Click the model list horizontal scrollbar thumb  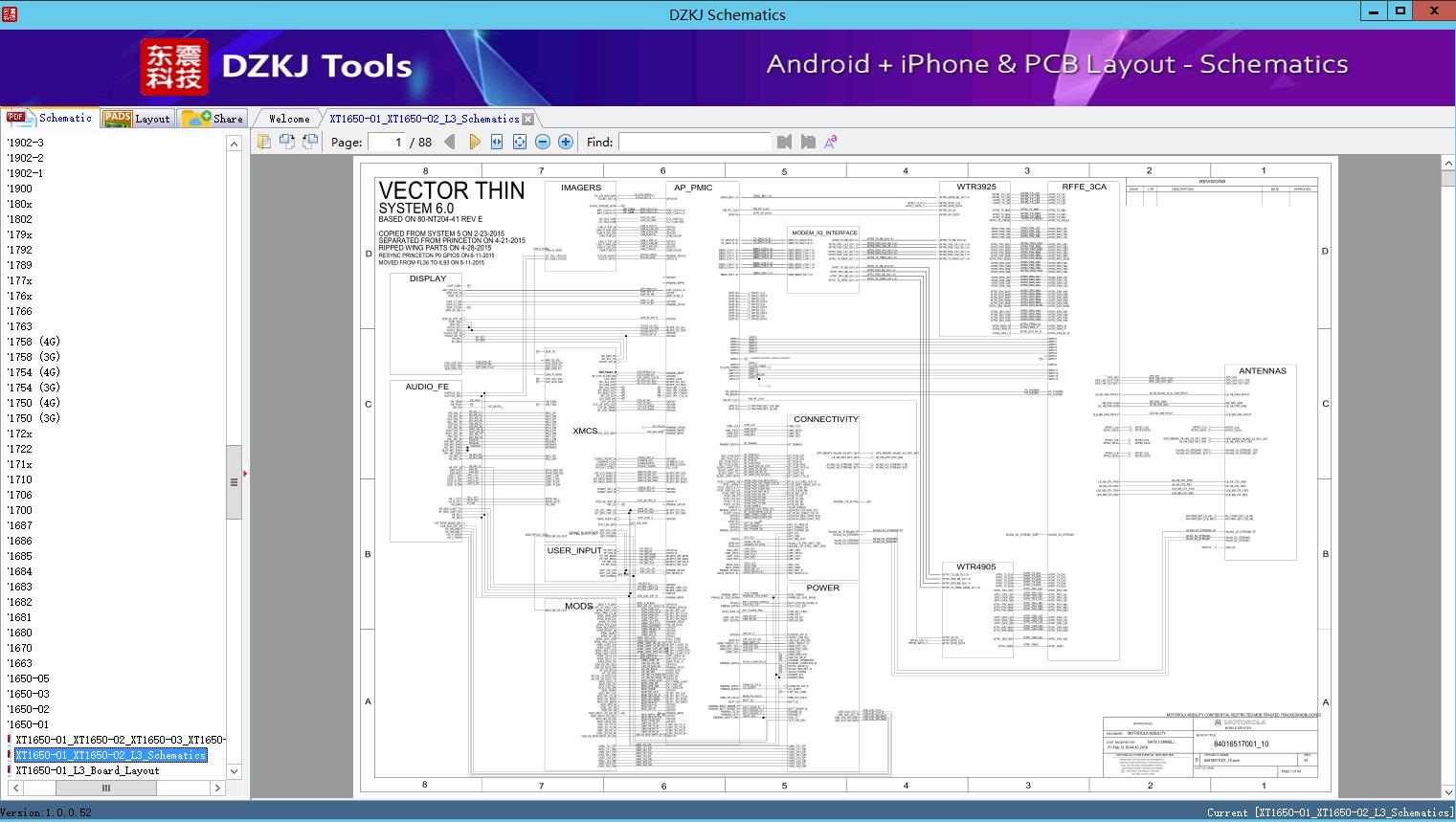pos(105,789)
